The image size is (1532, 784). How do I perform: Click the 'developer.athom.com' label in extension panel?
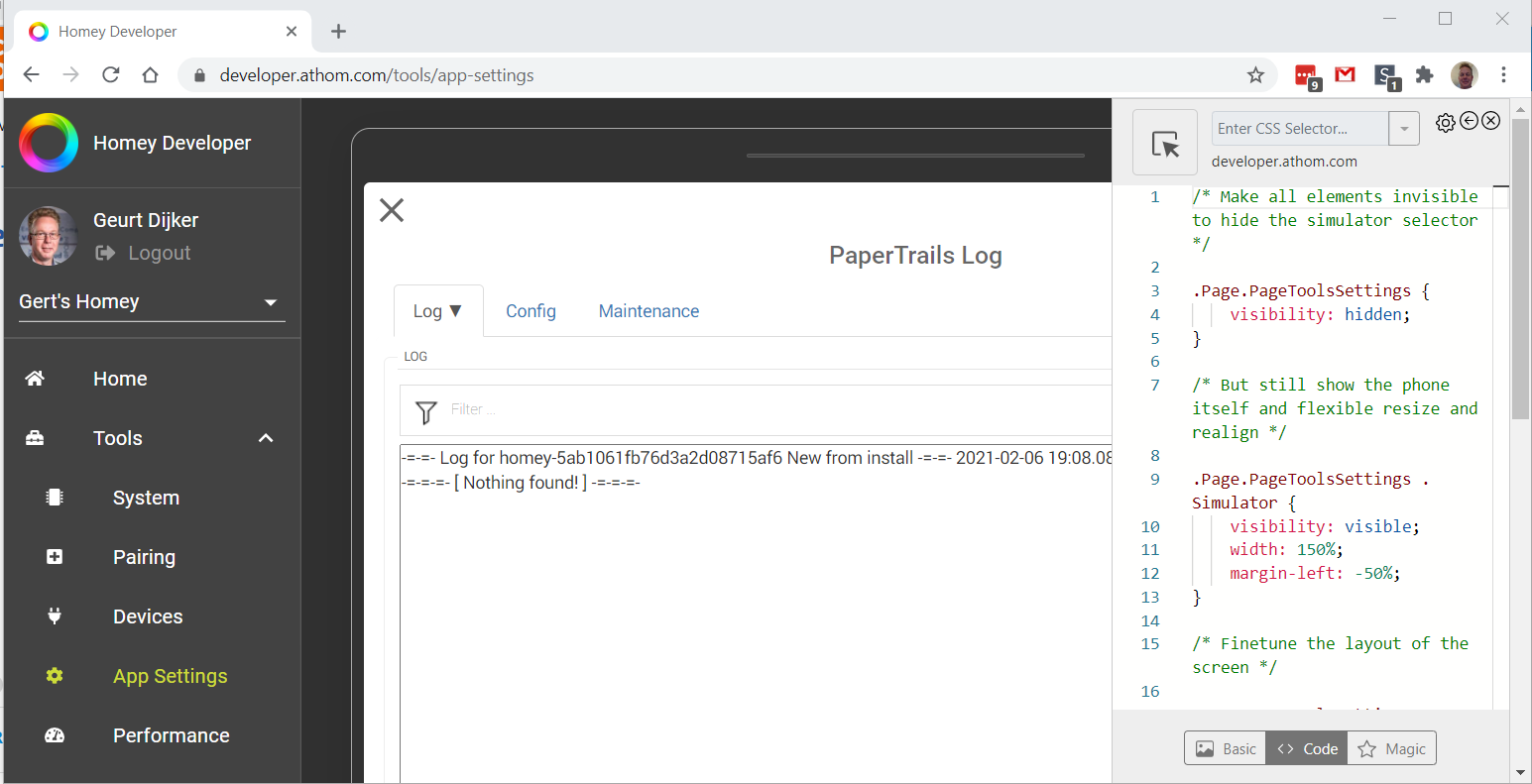click(x=1284, y=162)
